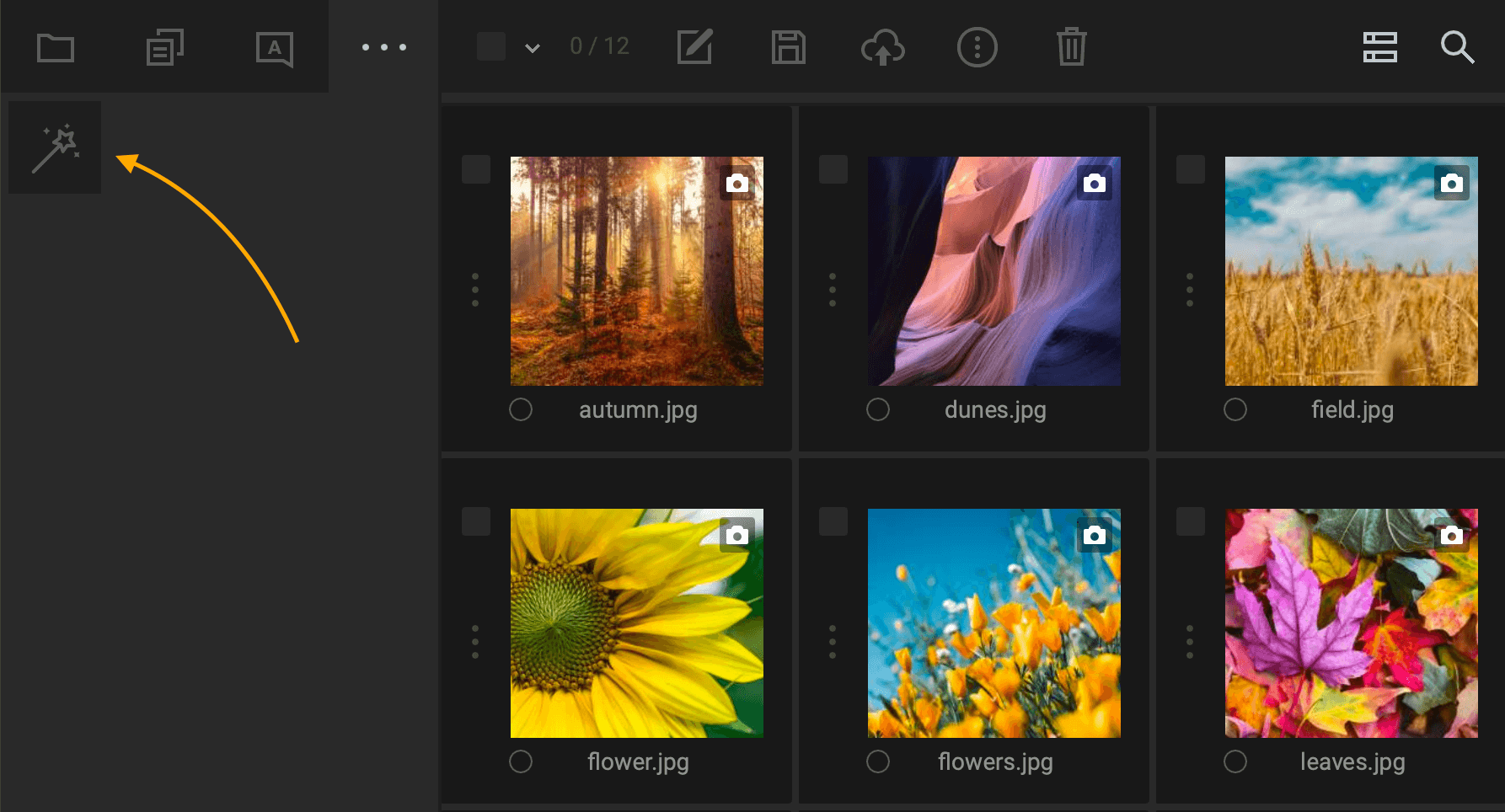The width and height of the screenshot is (1505, 812).
Task: Click the duplicate pages icon
Action: point(164,46)
